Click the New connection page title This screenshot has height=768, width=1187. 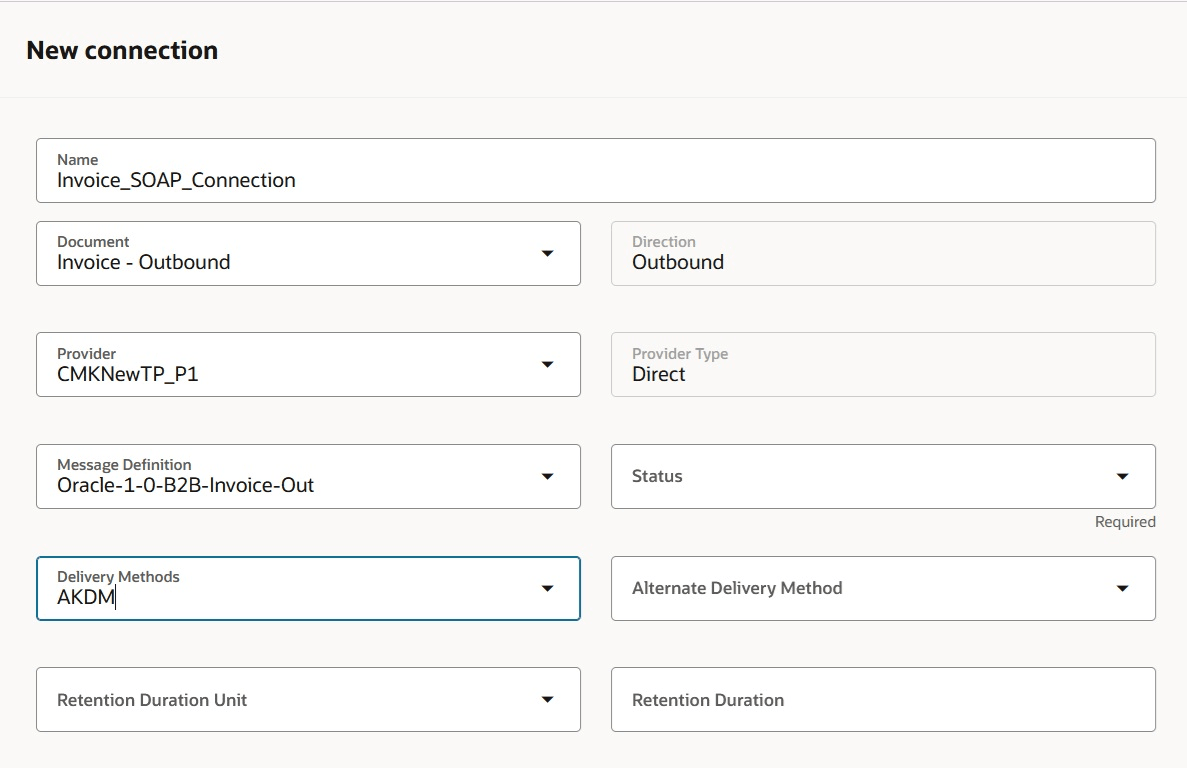122,49
